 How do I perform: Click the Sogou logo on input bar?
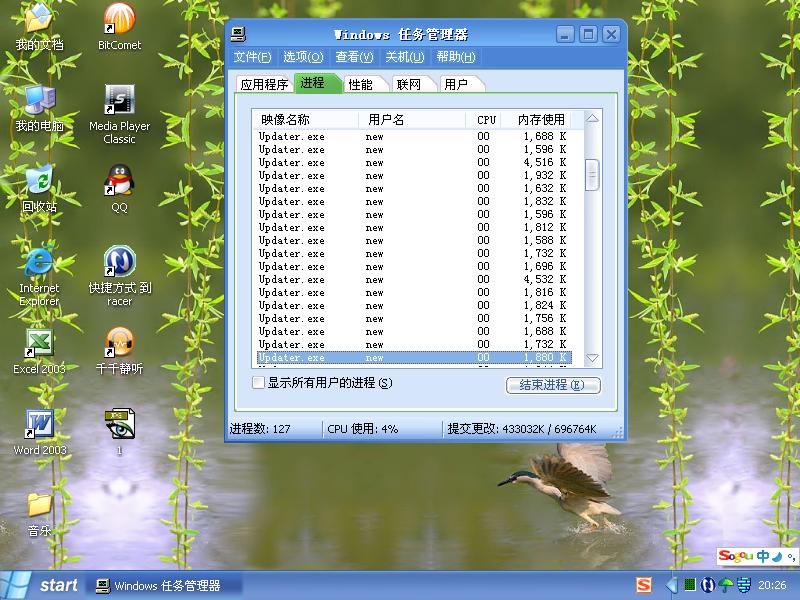[736, 556]
